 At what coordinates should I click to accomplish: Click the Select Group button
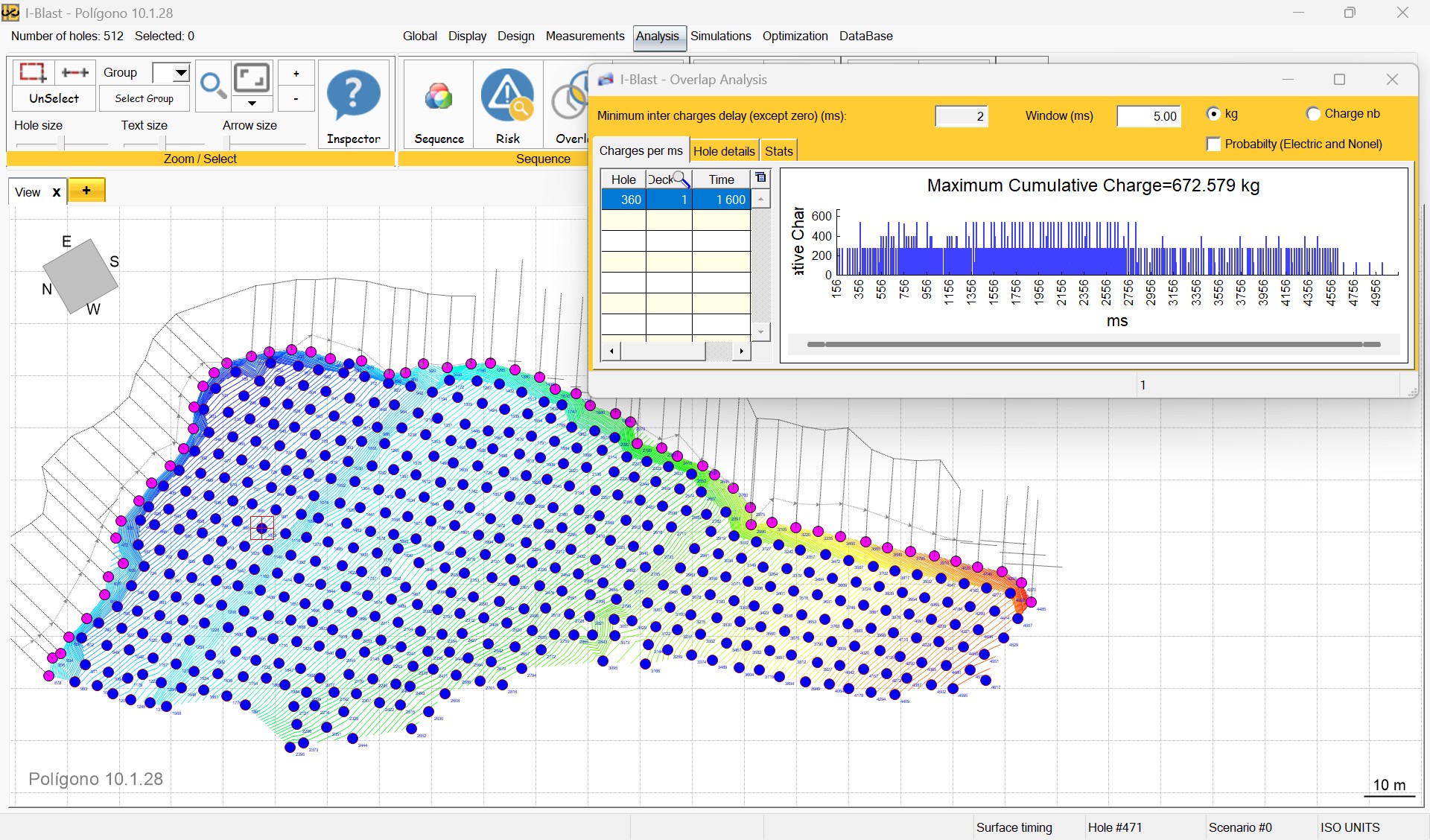[x=144, y=98]
